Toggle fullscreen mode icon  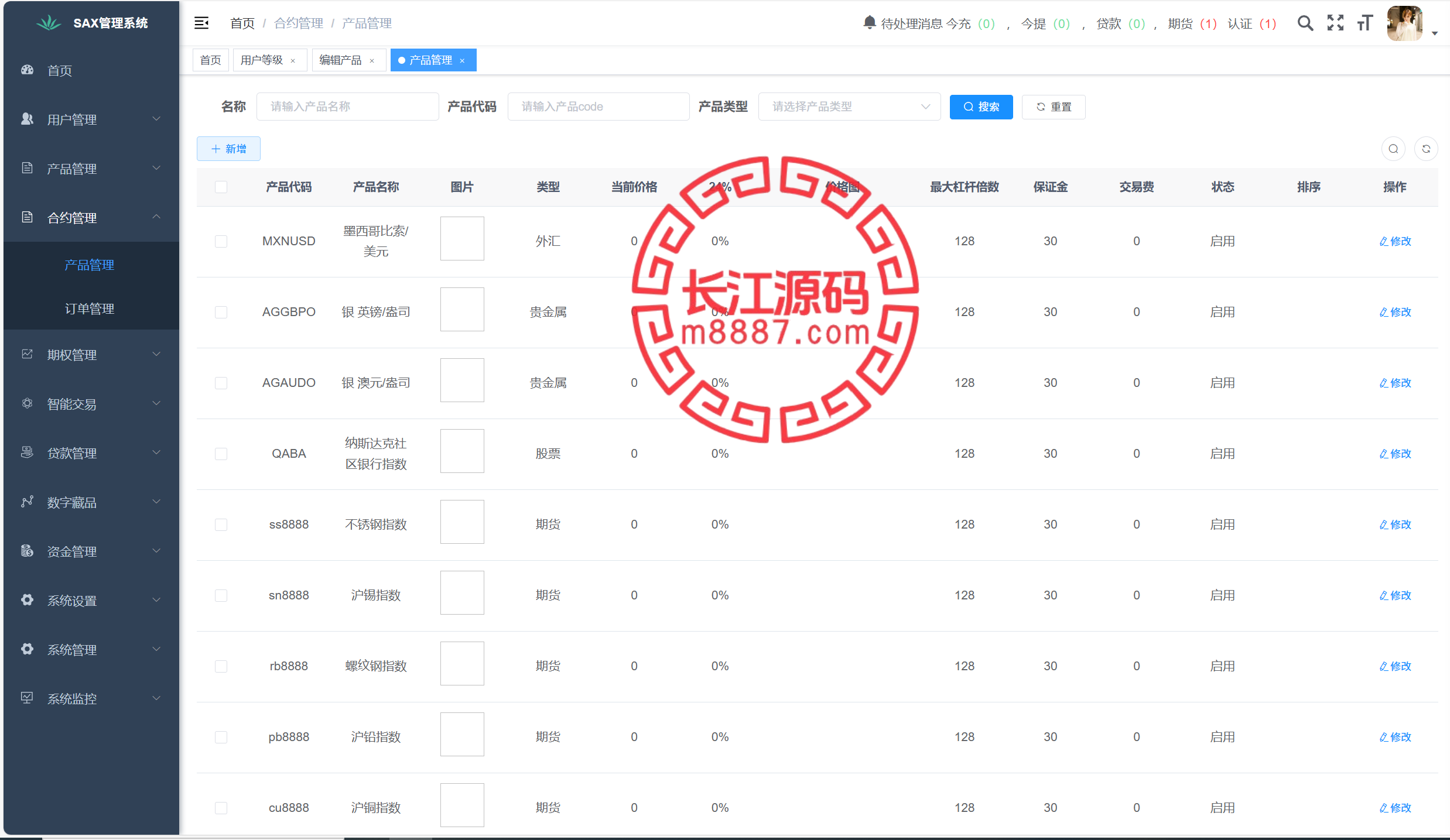click(1335, 23)
